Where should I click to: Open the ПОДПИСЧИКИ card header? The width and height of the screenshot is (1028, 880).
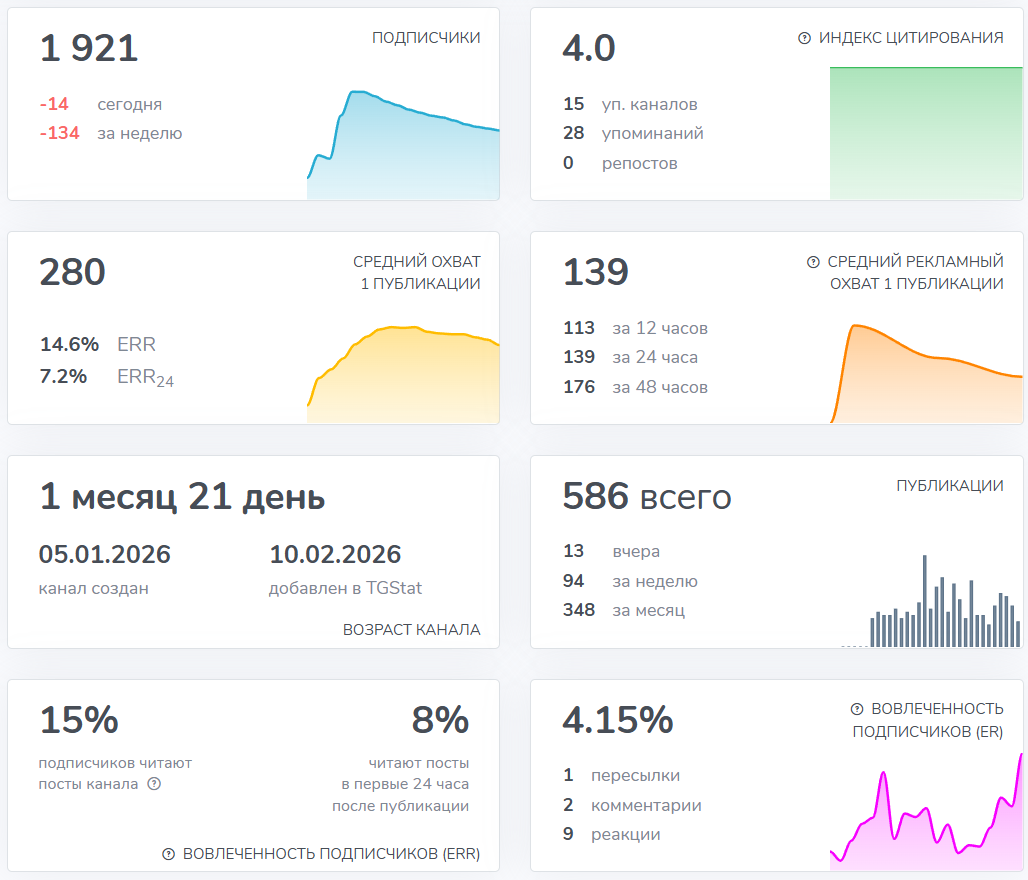425,37
